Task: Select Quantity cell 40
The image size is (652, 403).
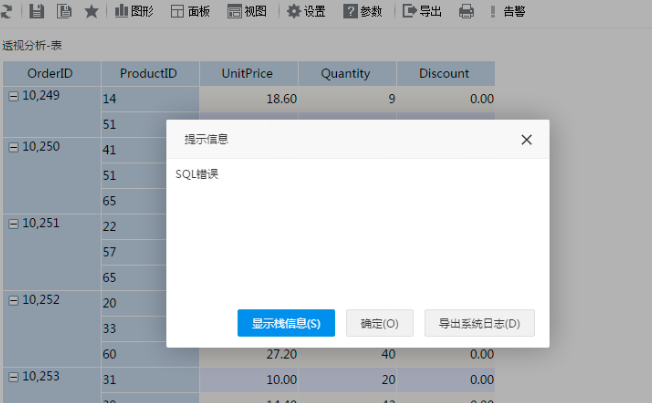Action: click(347, 354)
